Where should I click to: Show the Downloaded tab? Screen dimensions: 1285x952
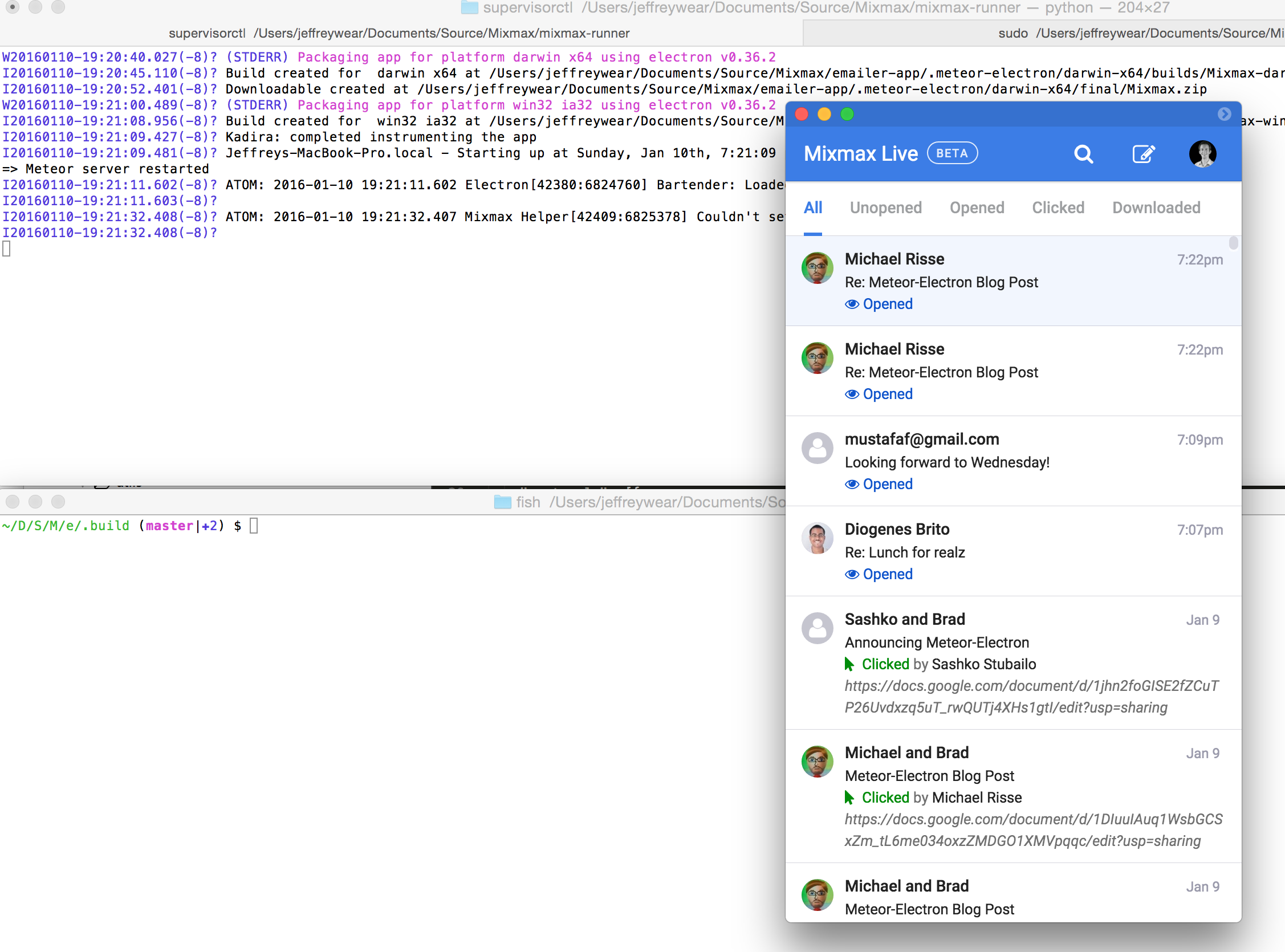click(x=1156, y=208)
